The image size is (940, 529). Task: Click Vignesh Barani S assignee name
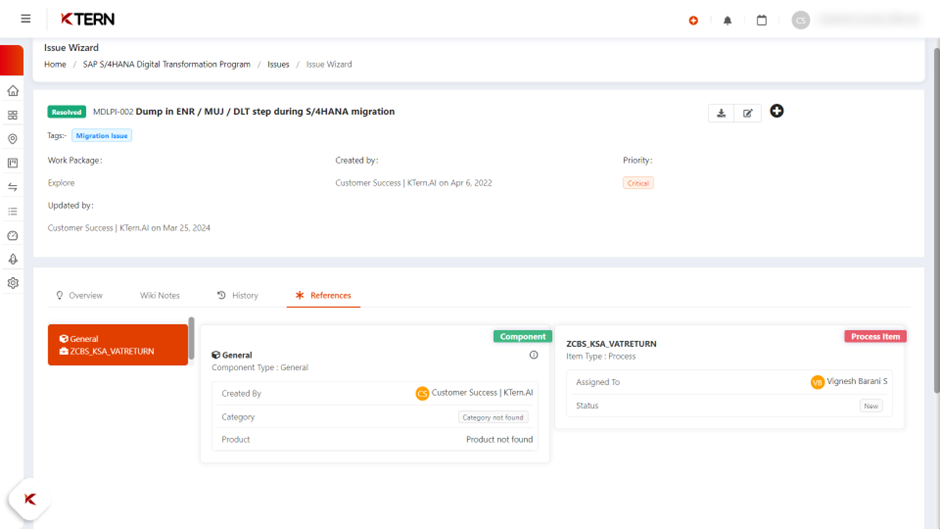857,381
